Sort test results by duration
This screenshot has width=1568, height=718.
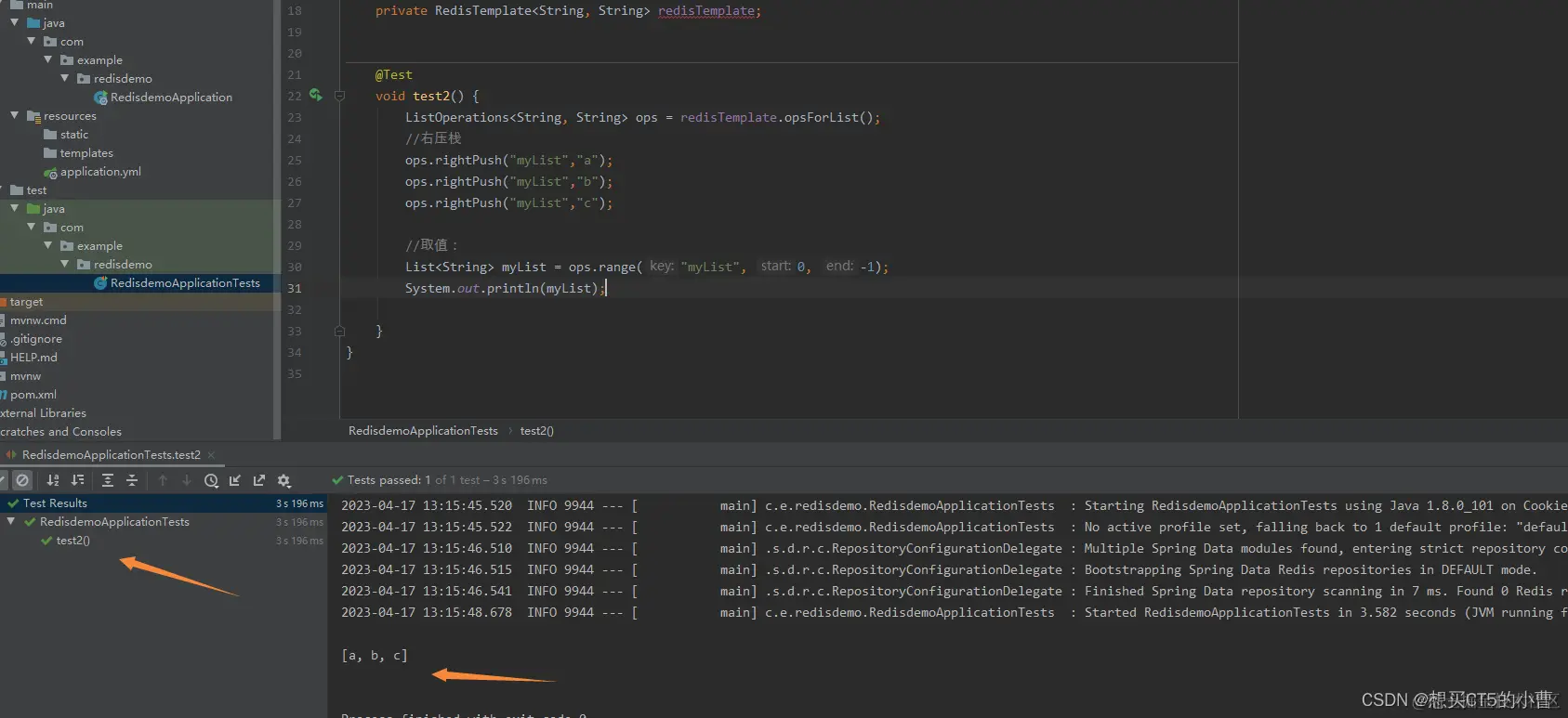pyautogui.click(x=78, y=480)
